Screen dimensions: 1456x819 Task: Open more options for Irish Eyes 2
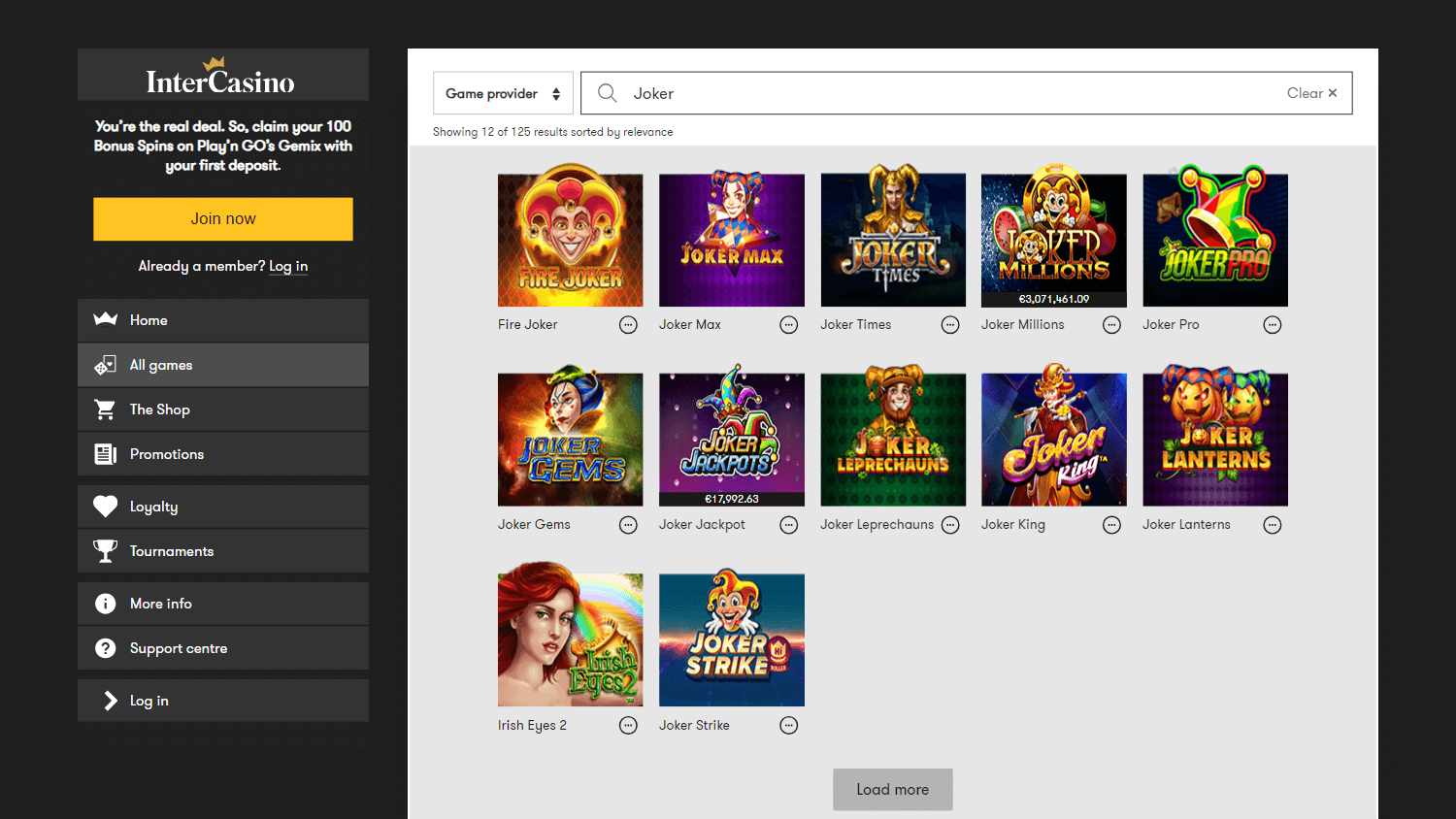(x=628, y=725)
